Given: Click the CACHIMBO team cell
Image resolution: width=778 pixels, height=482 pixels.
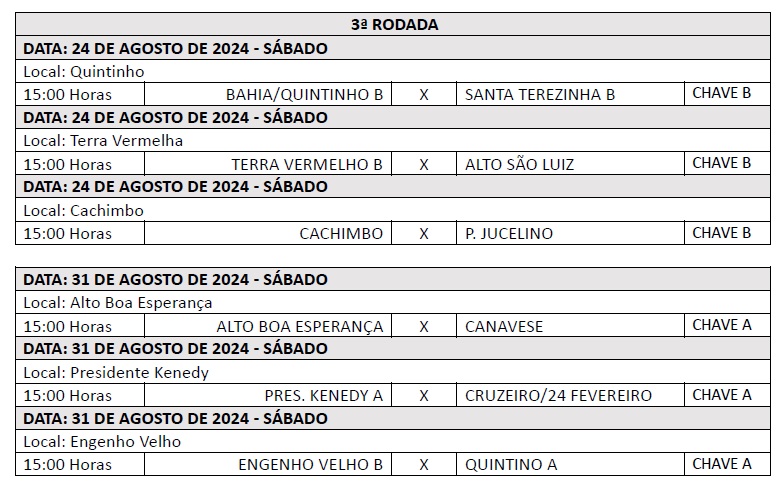Looking at the screenshot, I should (x=268, y=233).
